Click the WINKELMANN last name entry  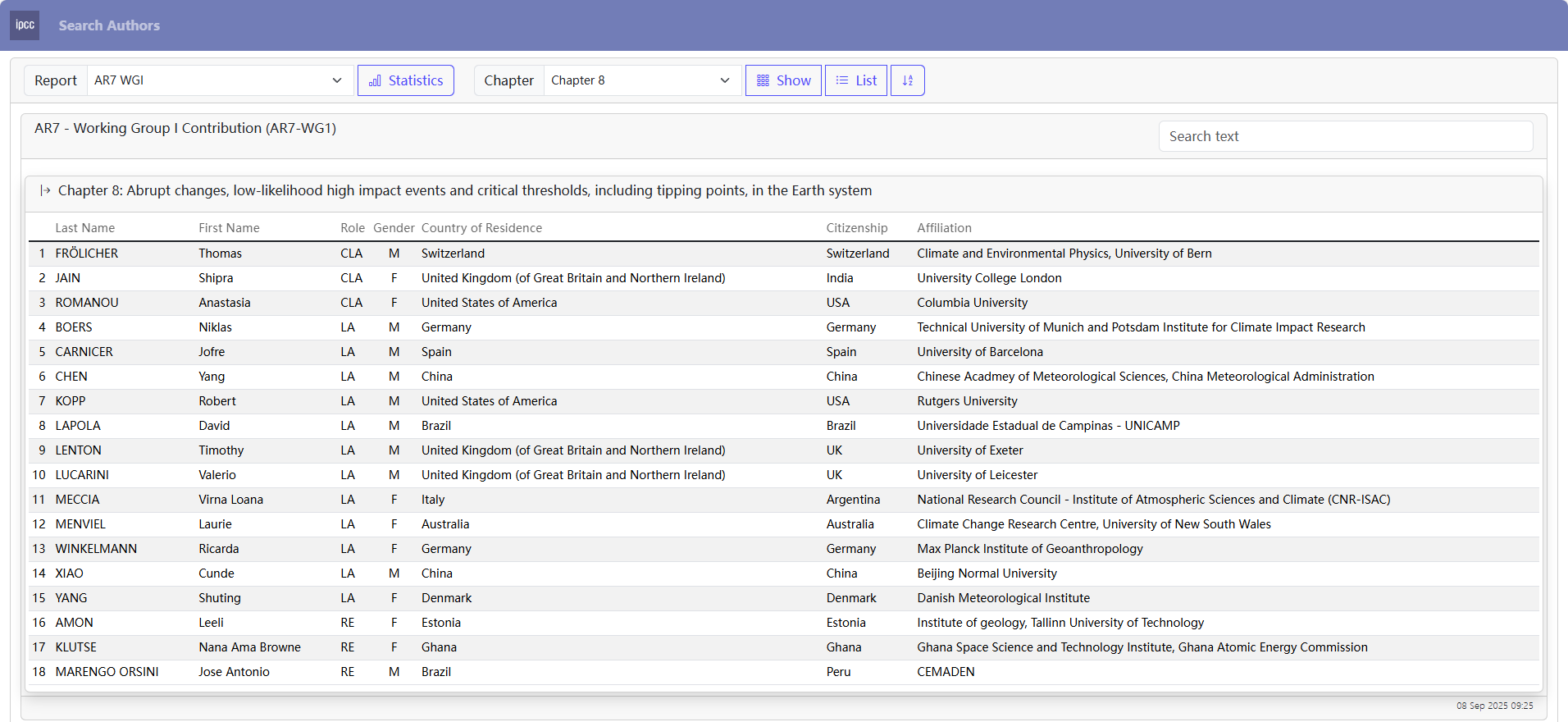[96, 549]
